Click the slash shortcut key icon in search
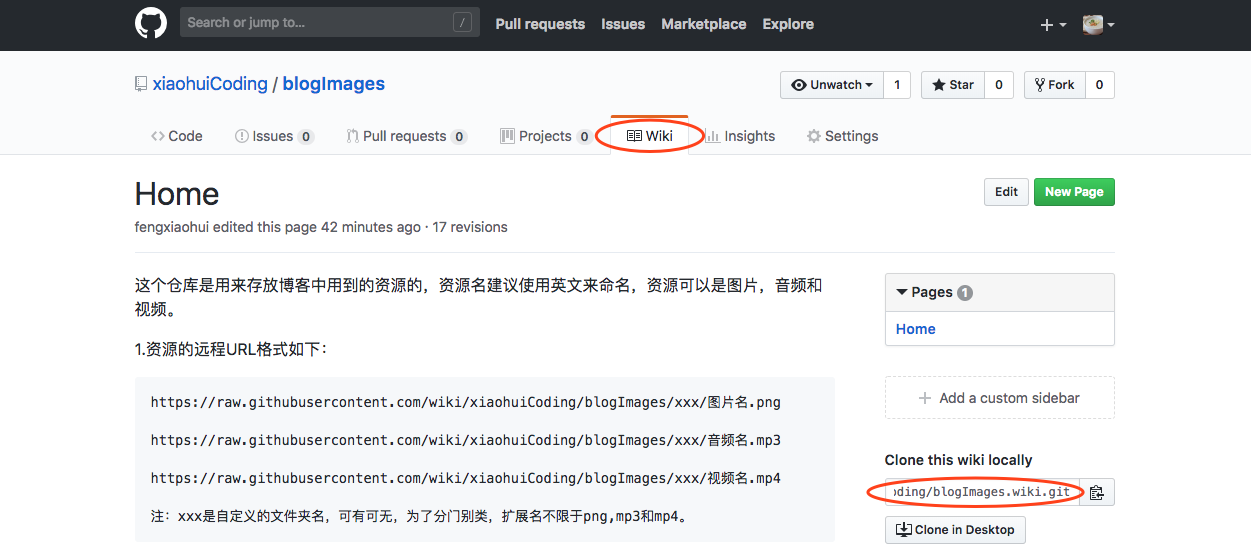1251x550 pixels. [x=461, y=22]
